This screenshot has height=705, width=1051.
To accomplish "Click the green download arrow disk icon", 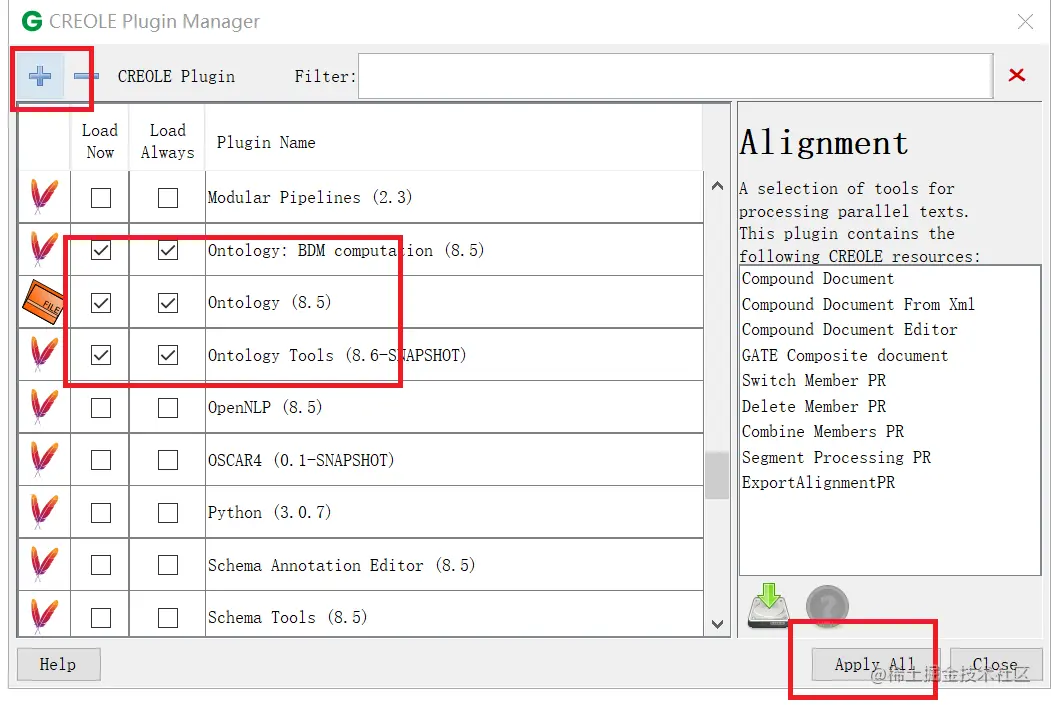I will click(x=768, y=605).
